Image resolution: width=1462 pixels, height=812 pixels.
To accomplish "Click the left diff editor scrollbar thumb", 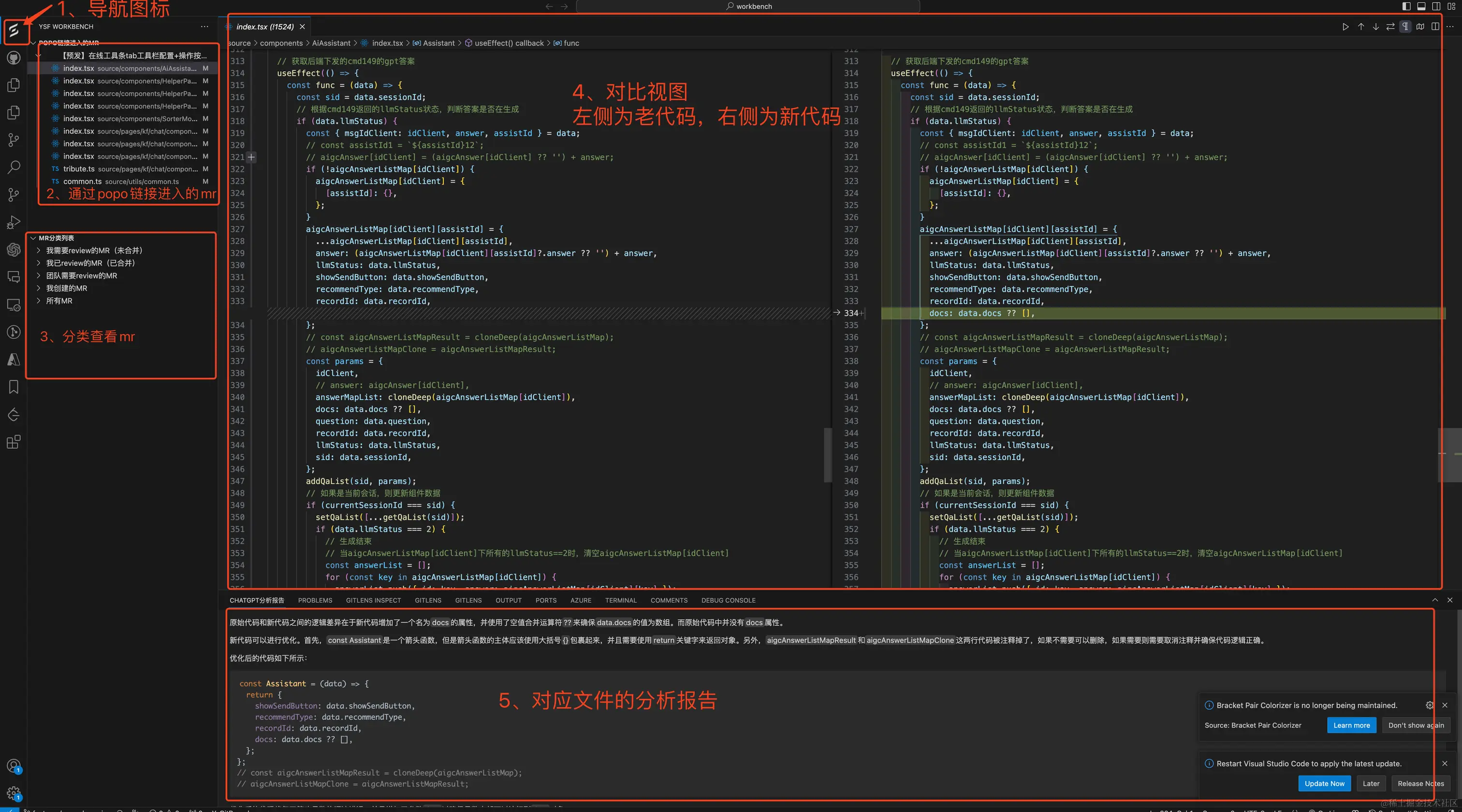I will click(x=828, y=455).
